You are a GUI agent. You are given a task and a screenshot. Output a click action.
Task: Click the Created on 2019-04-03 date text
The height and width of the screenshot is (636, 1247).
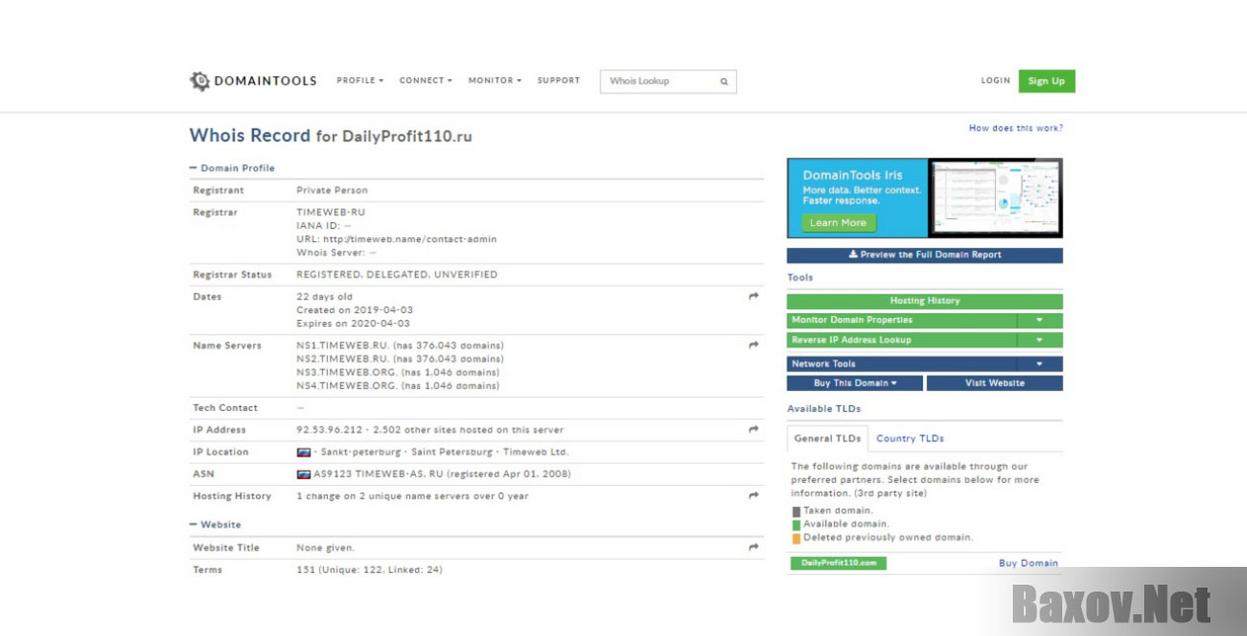click(x=355, y=310)
